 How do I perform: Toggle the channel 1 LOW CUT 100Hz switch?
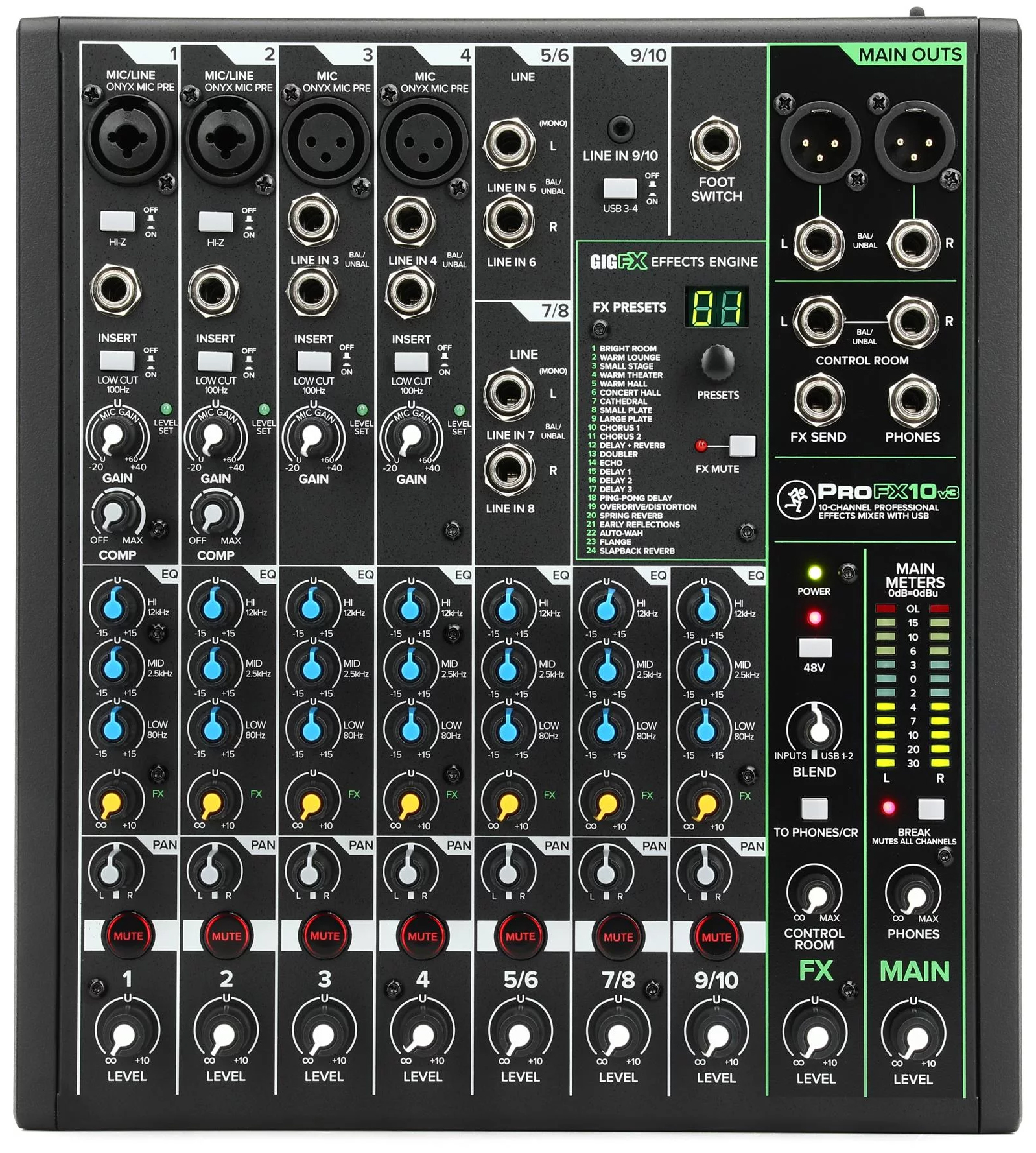pos(117,361)
